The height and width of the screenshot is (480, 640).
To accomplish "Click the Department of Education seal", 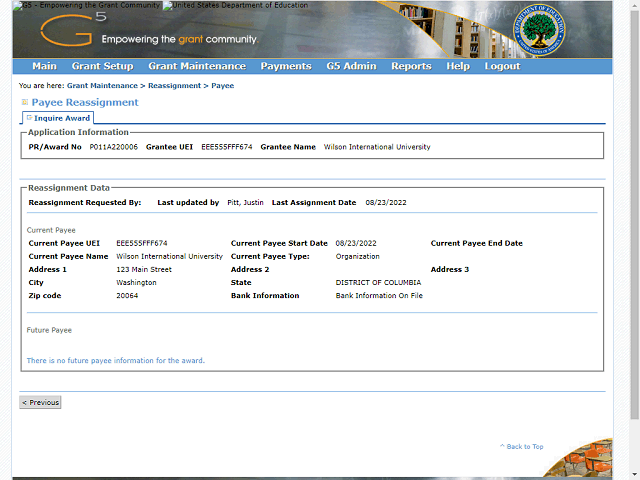I will [x=537, y=31].
